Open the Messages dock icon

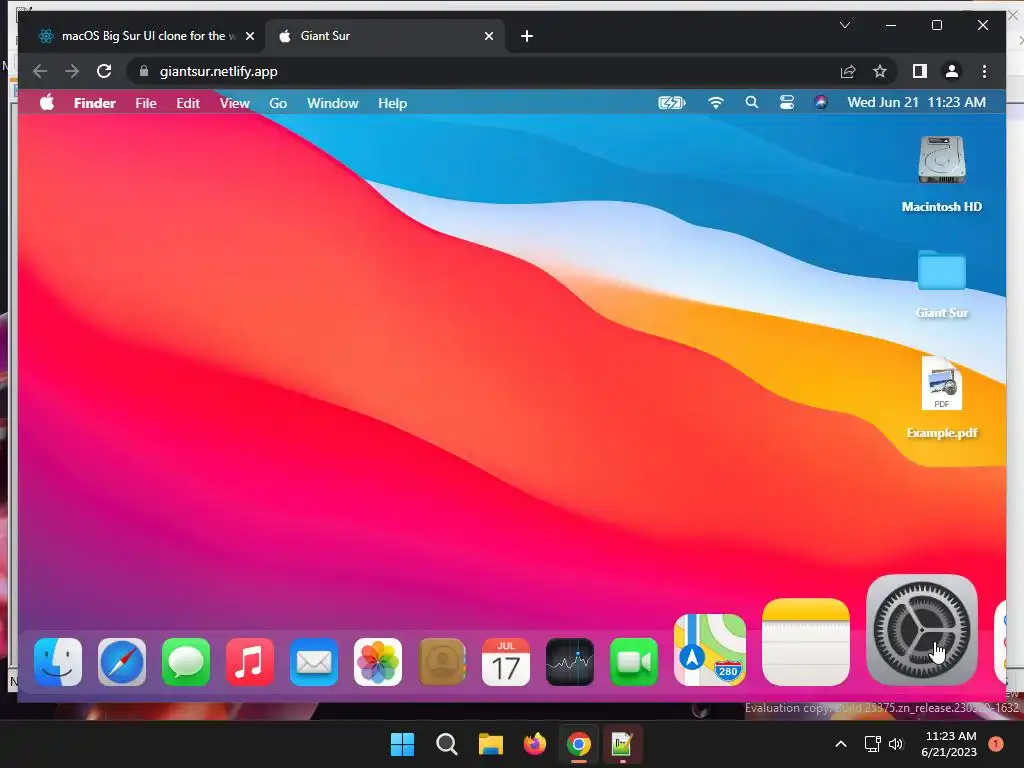[186, 662]
